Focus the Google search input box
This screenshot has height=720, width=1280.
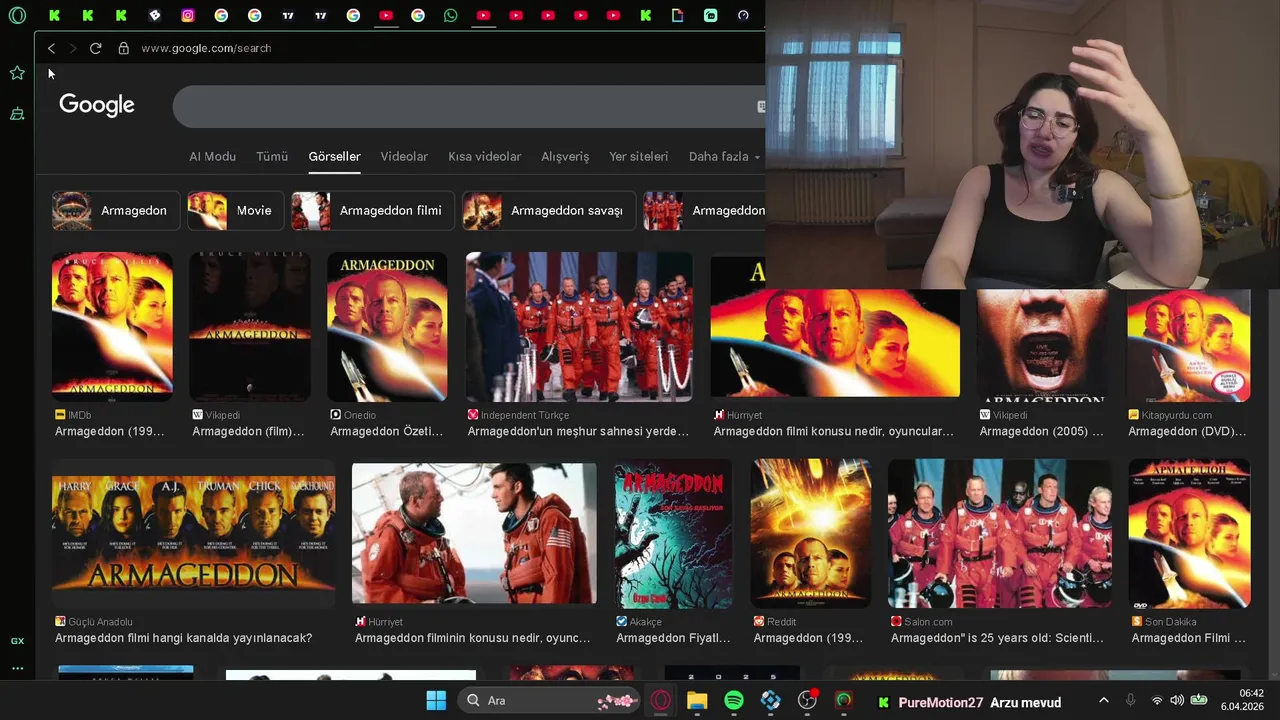pos(468,107)
